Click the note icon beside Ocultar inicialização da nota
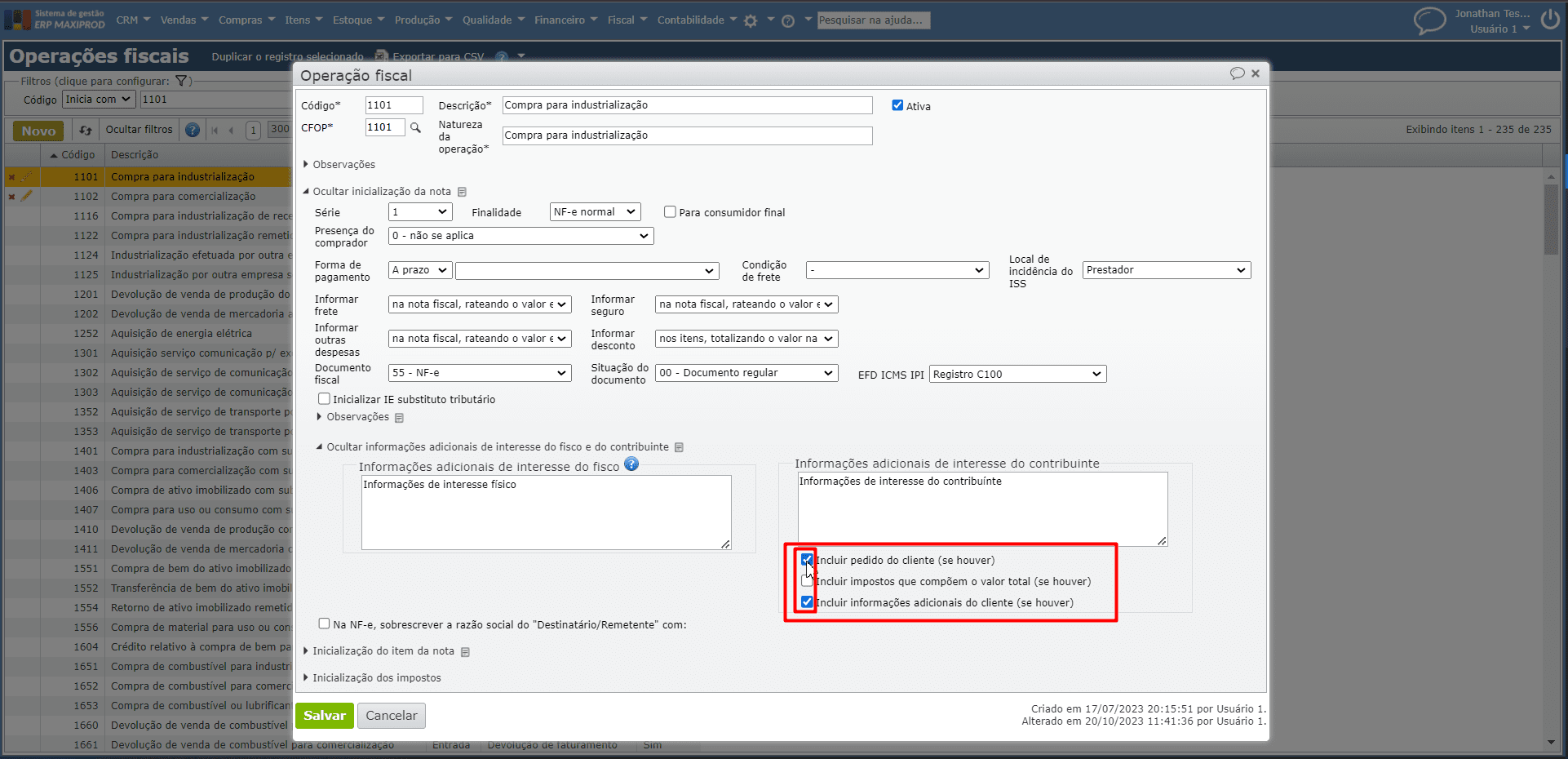This screenshot has width=1568, height=759. (462, 192)
